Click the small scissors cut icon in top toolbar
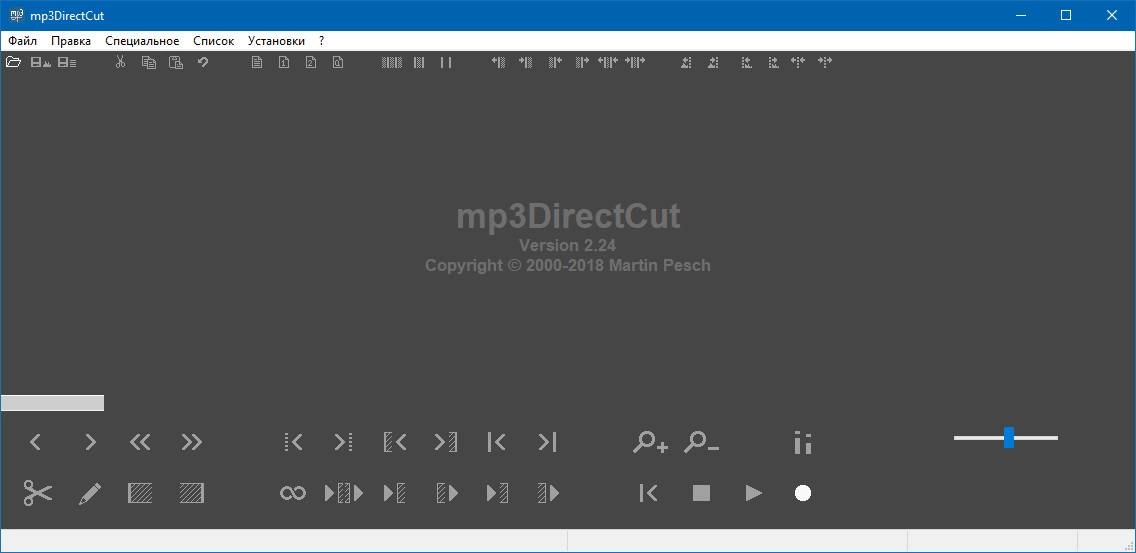This screenshot has height=553, width=1136. pyautogui.click(x=120, y=62)
